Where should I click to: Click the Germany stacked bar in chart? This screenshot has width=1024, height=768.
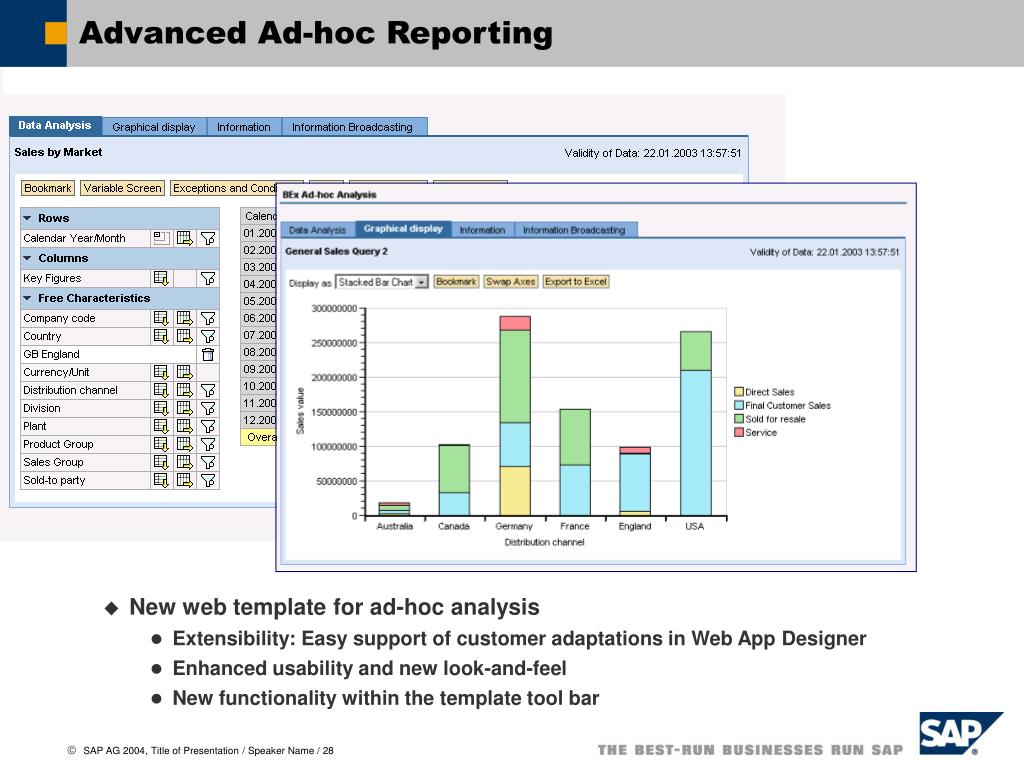coord(515,416)
